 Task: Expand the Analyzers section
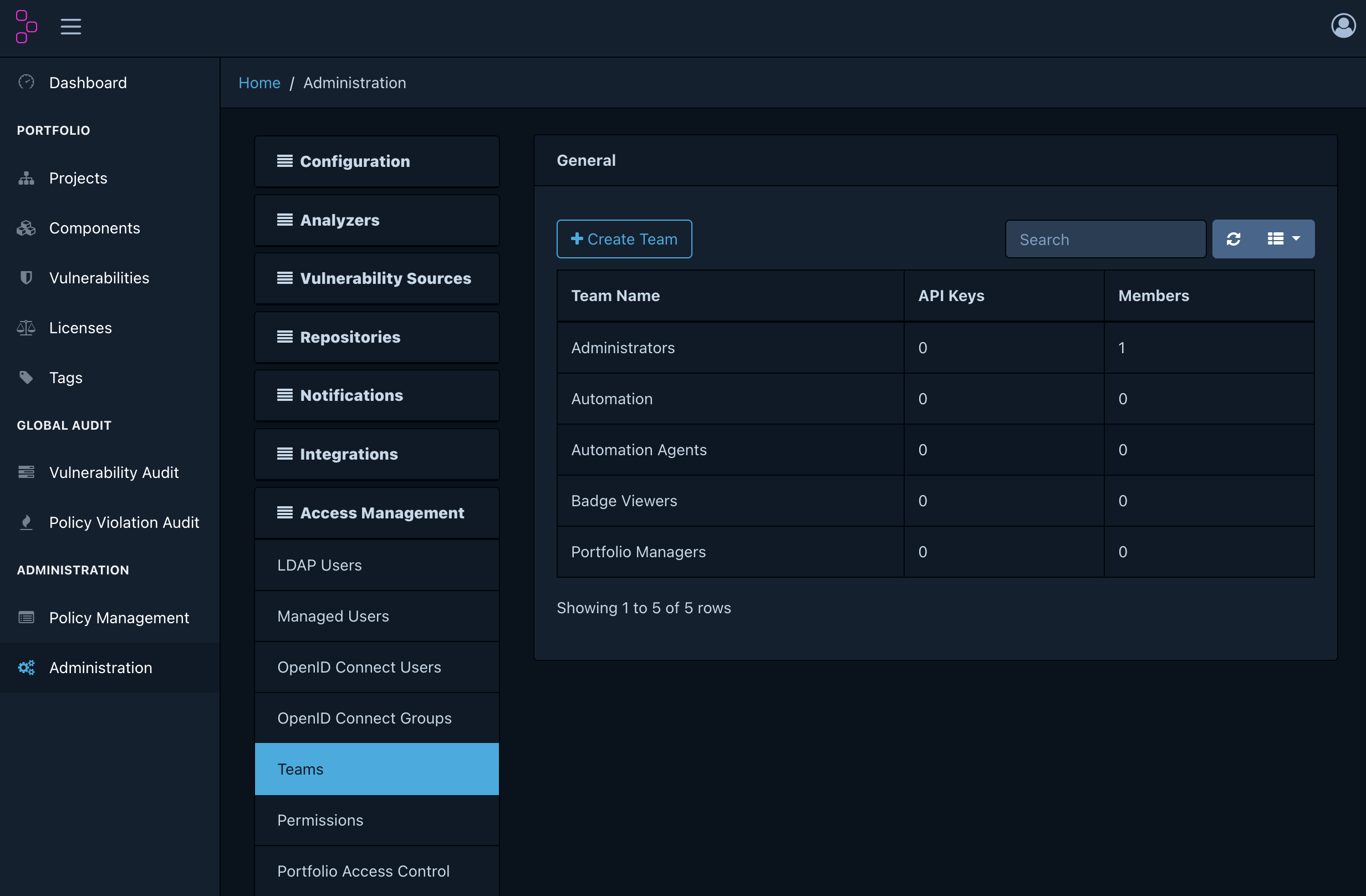376,220
